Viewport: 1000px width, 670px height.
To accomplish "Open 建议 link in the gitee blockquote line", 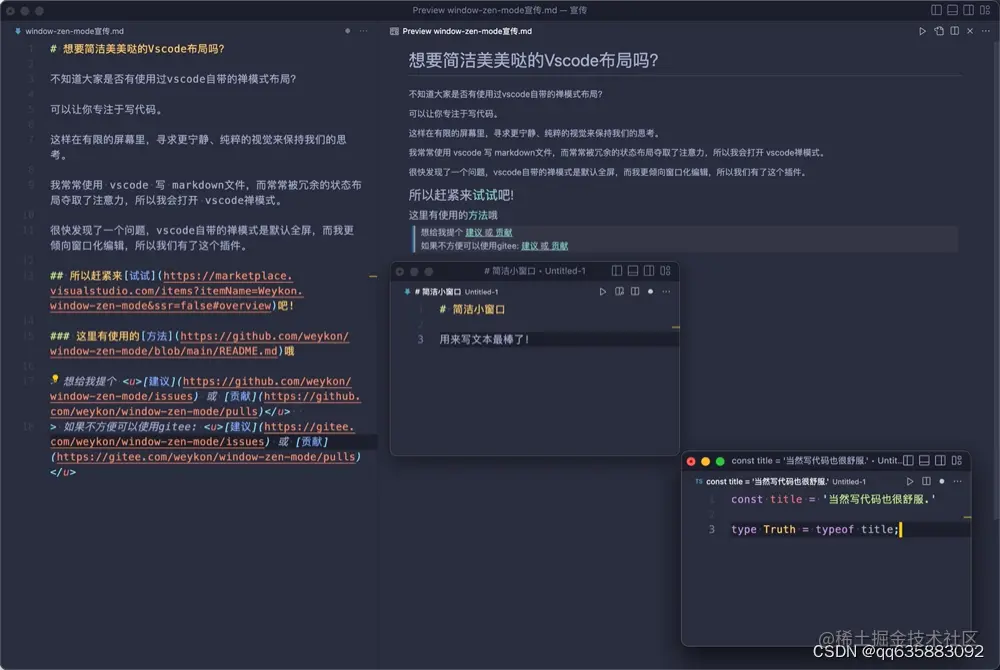I will pos(529,245).
